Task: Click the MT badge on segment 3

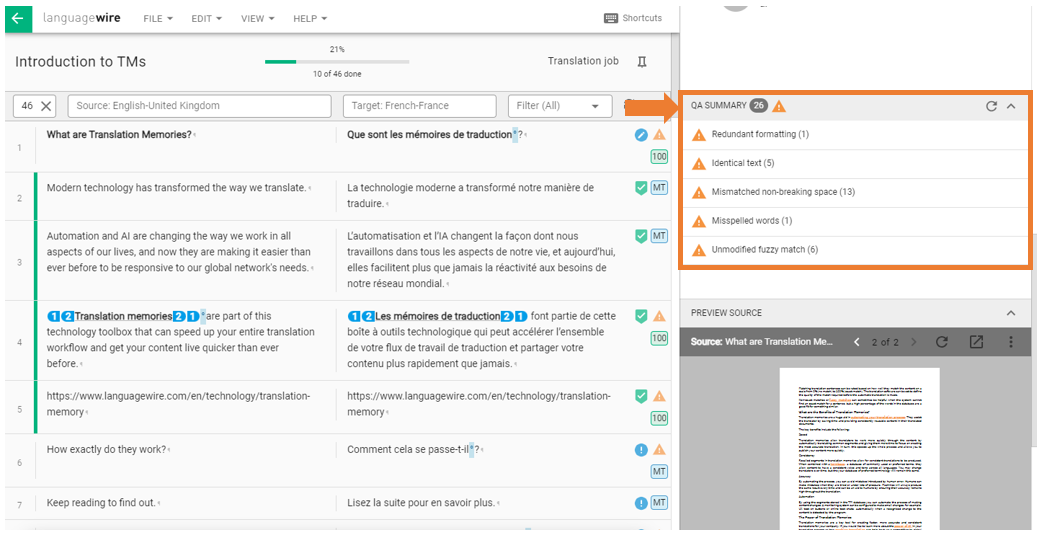Action: [x=659, y=236]
